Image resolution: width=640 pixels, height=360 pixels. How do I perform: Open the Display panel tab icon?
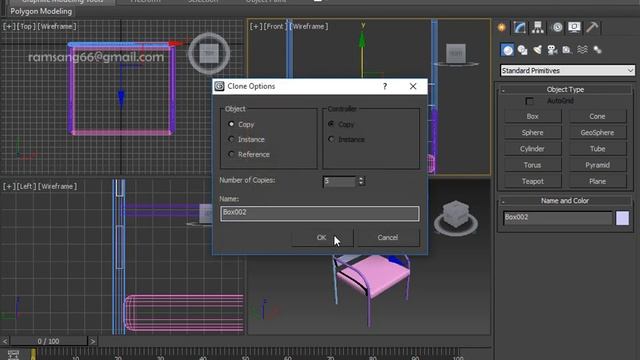pos(574,27)
